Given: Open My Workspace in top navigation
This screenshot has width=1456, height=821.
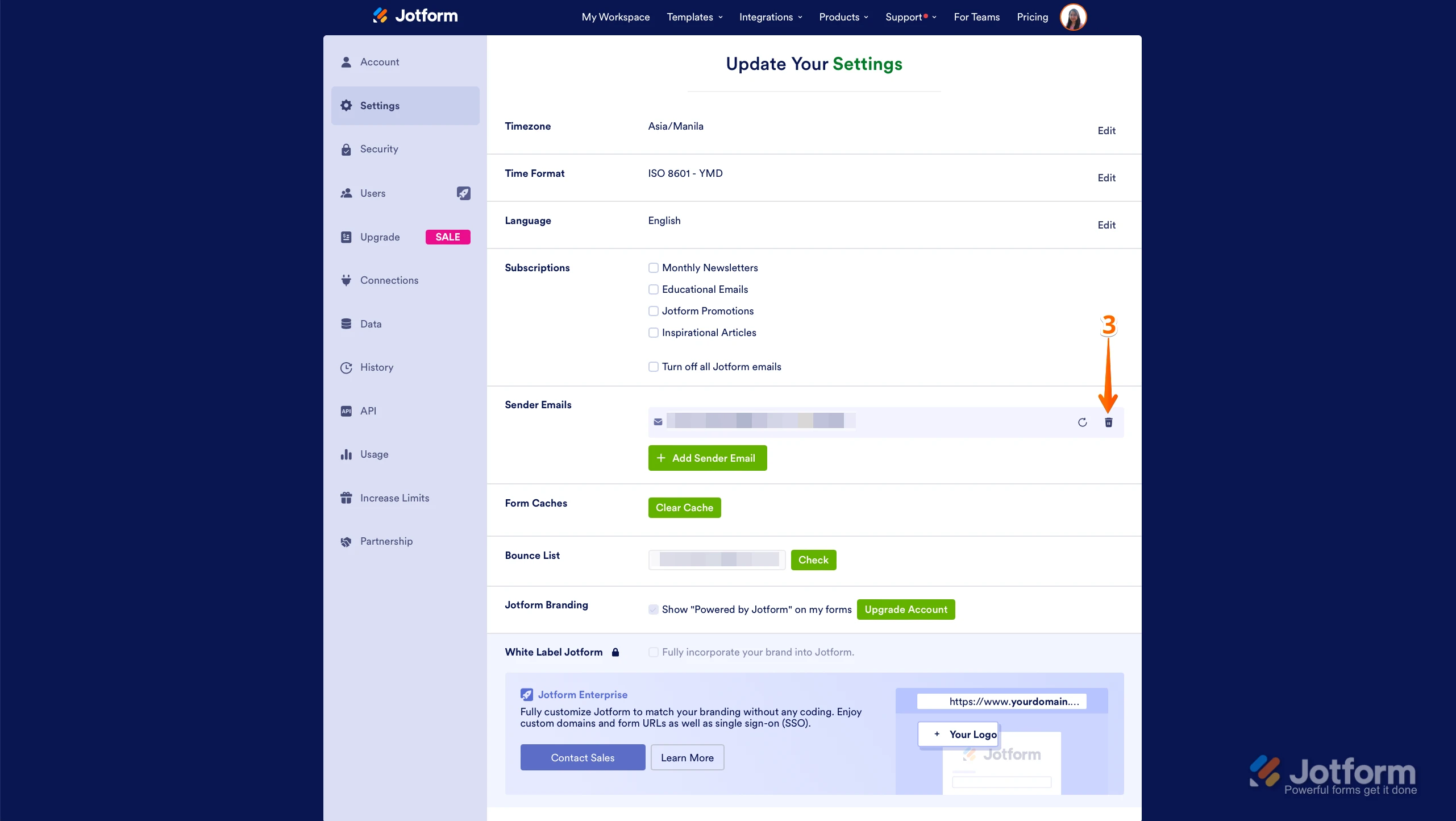Looking at the screenshot, I should click(615, 17).
